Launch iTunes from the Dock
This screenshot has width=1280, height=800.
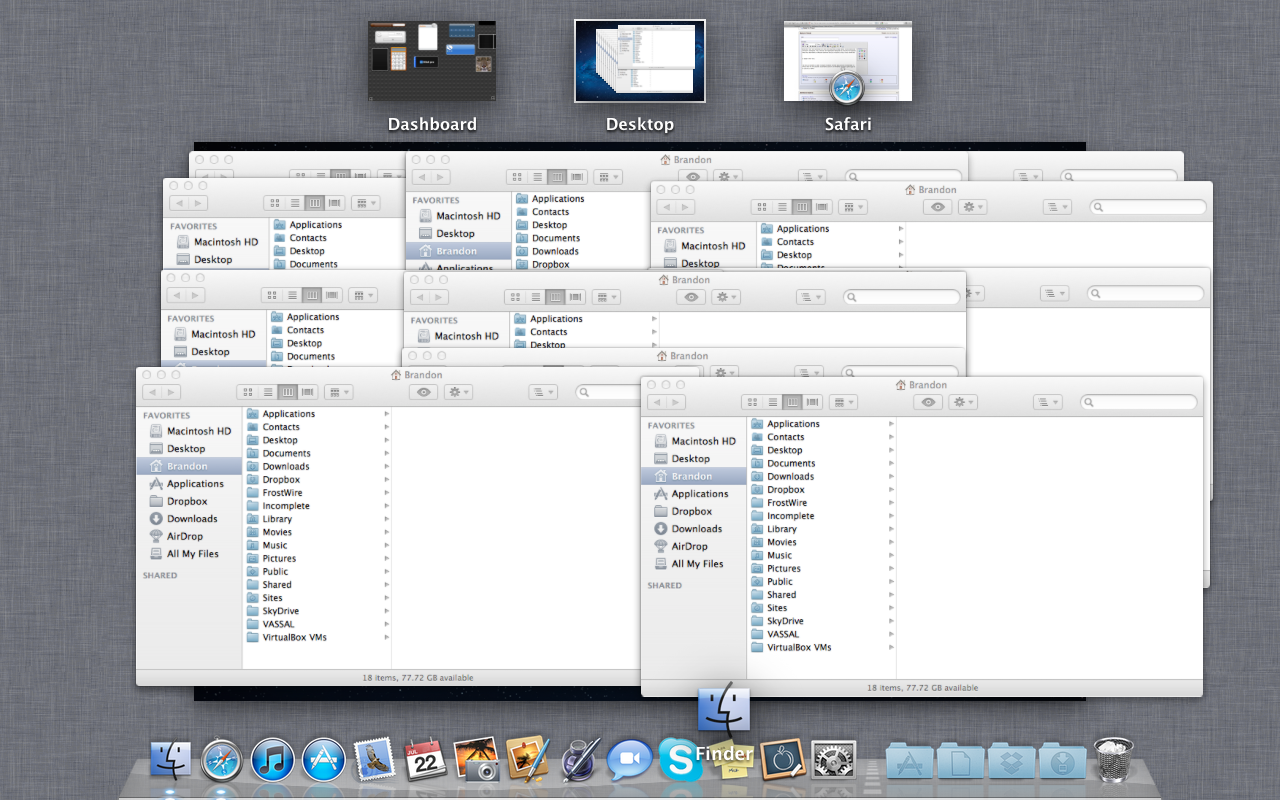point(272,761)
